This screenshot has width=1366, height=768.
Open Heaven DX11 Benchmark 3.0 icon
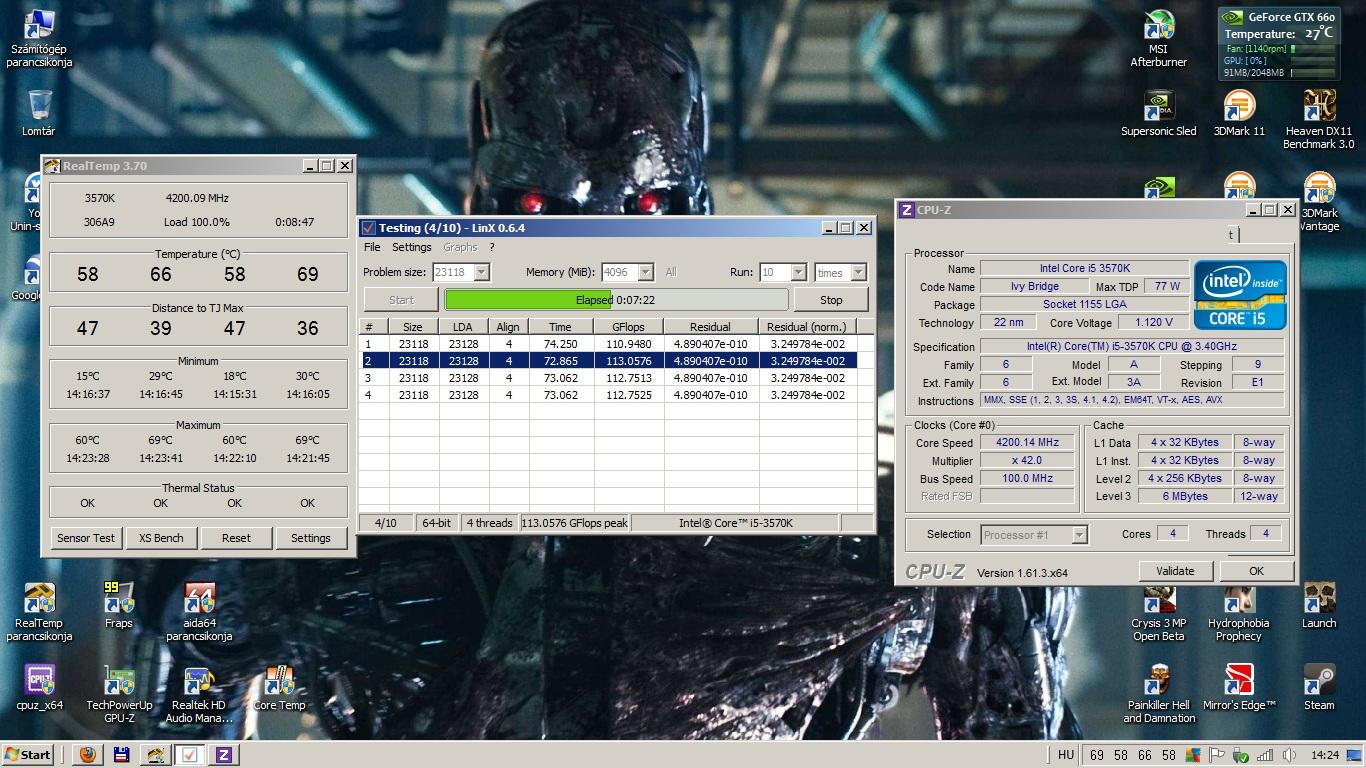[x=1319, y=120]
